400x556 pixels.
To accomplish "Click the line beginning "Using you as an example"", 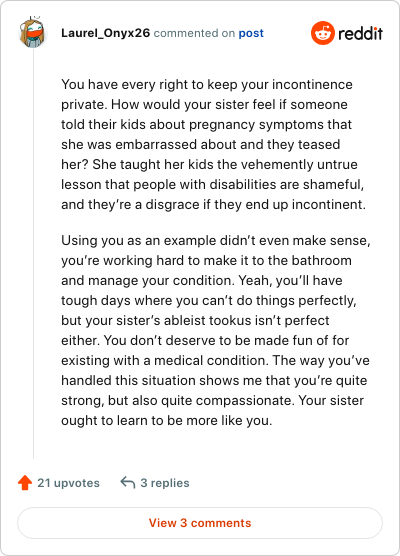I will (x=216, y=240).
